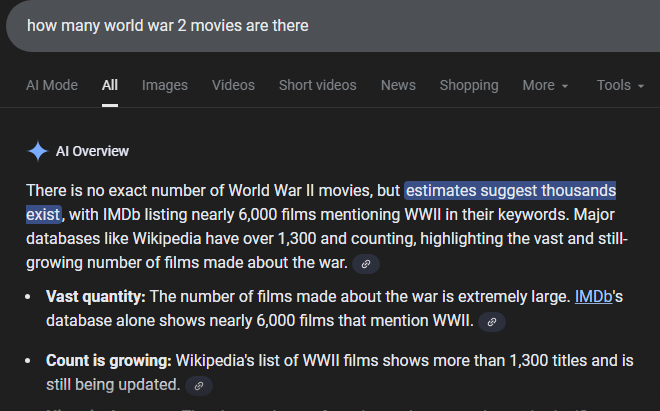Screen dimensions: 660x411
Task: Follow the IMDb hyperlink
Action: [x=593, y=297]
